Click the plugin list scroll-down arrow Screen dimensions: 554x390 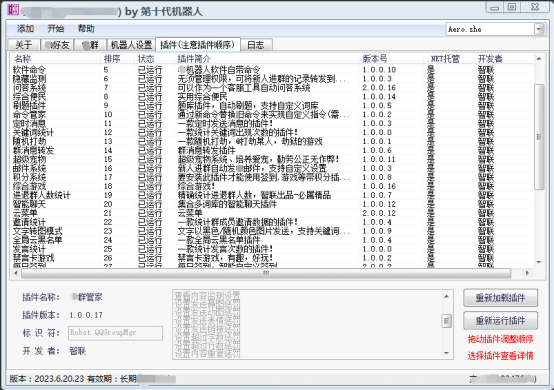(539, 262)
